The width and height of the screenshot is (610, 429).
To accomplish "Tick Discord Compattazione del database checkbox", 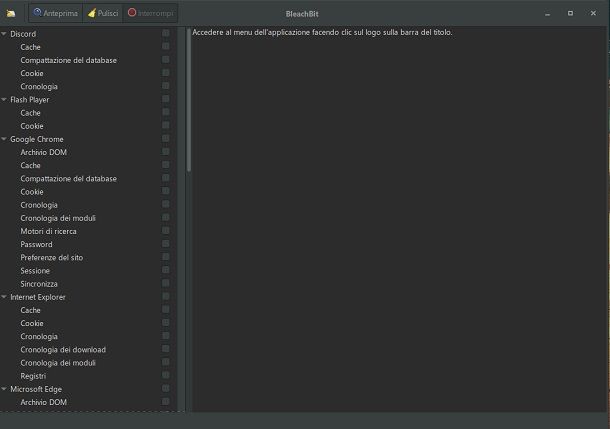I will [x=166, y=60].
